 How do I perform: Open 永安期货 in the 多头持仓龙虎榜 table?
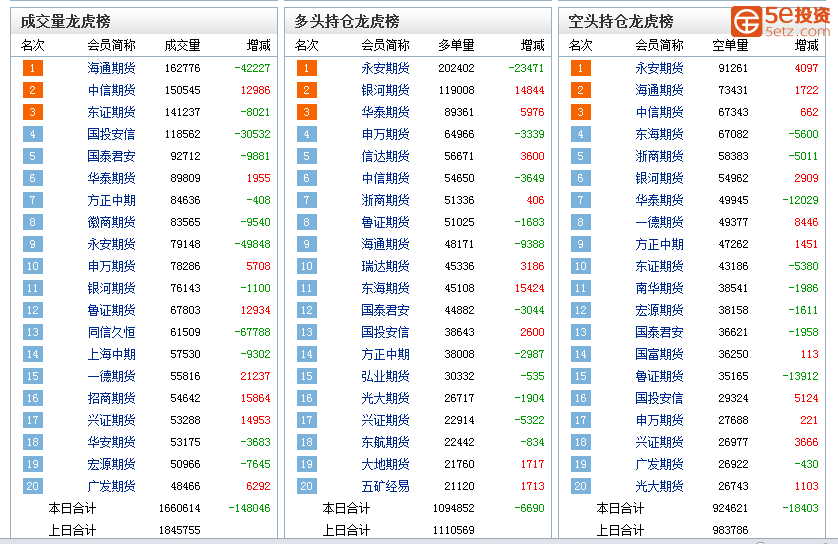click(385, 68)
